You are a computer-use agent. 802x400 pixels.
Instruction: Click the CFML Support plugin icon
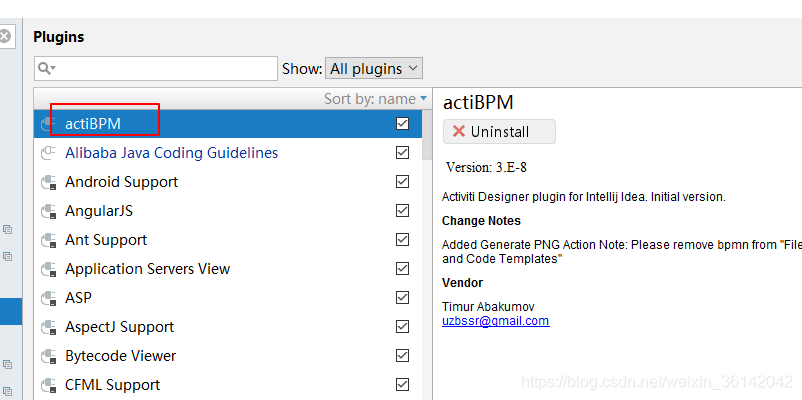coord(48,385)
